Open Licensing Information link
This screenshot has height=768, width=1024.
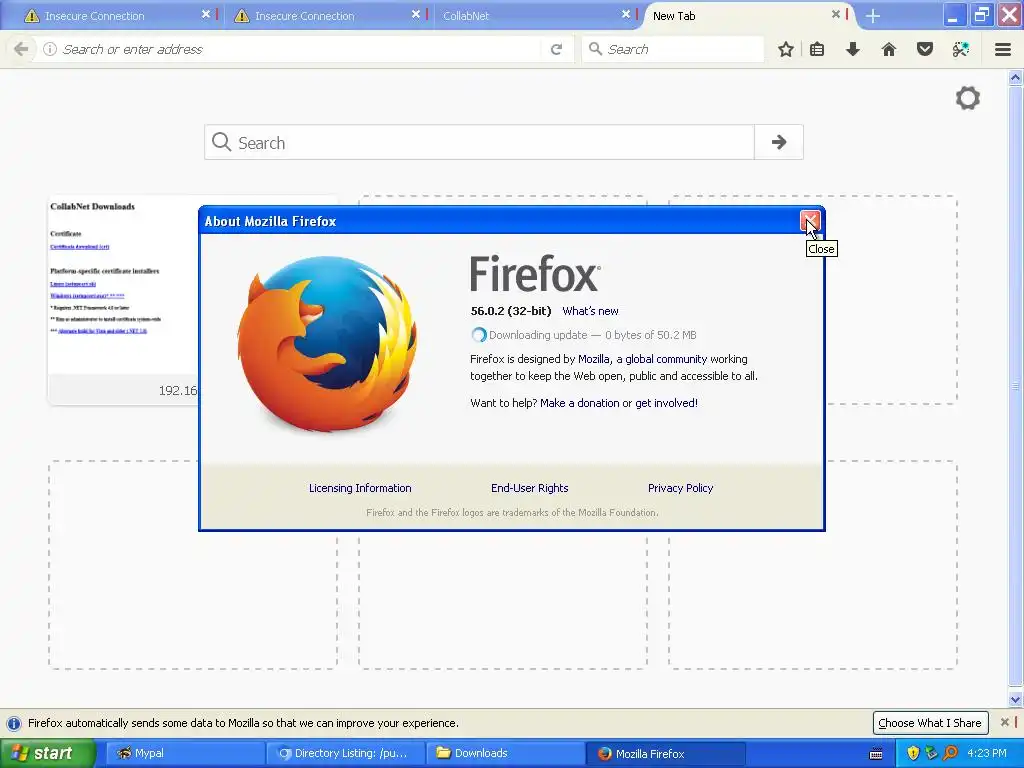tap(360, 488)
